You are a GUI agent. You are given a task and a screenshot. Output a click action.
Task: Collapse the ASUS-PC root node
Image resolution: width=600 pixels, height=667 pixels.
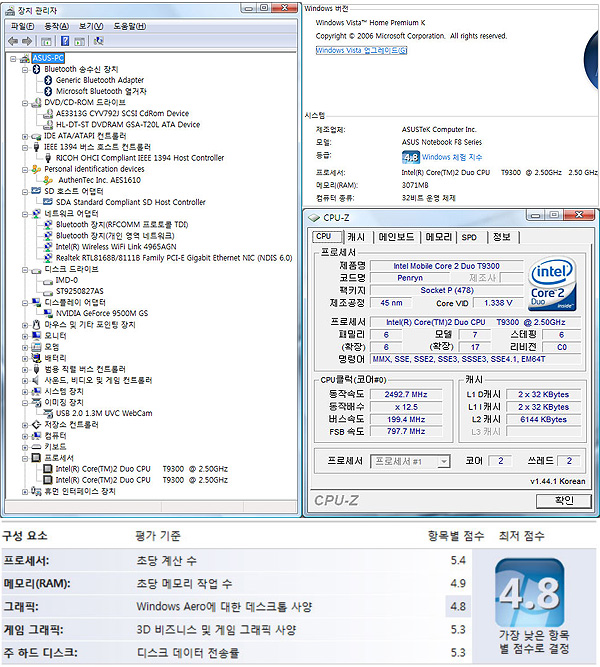(13, 59)
